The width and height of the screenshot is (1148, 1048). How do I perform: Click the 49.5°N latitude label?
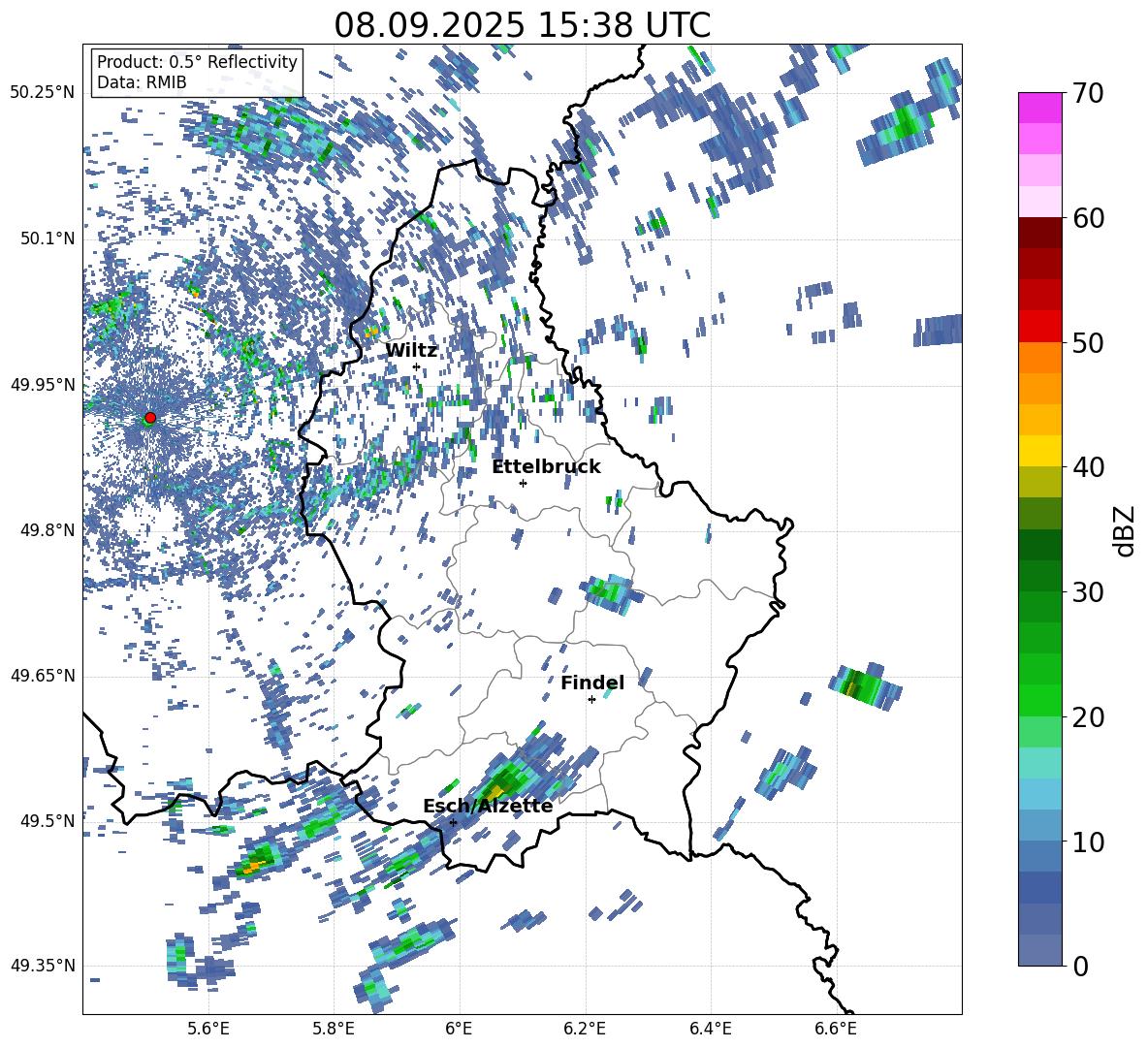pyautogui.click(x=47, y=820)
